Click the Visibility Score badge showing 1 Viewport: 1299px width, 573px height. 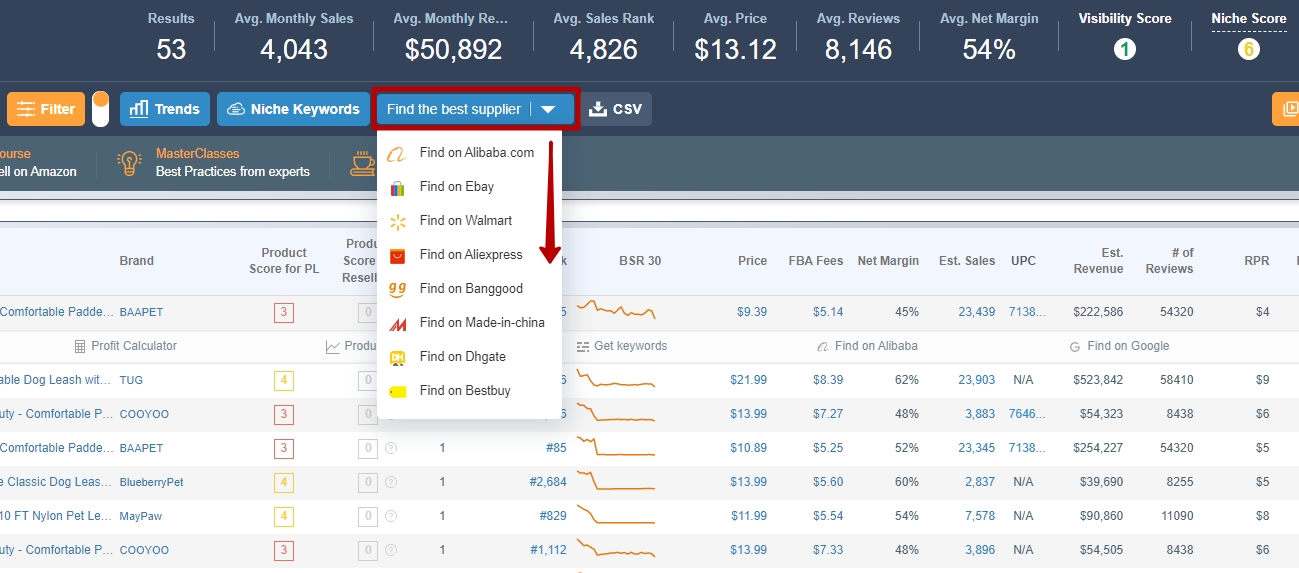click(x=1125, y=49)
